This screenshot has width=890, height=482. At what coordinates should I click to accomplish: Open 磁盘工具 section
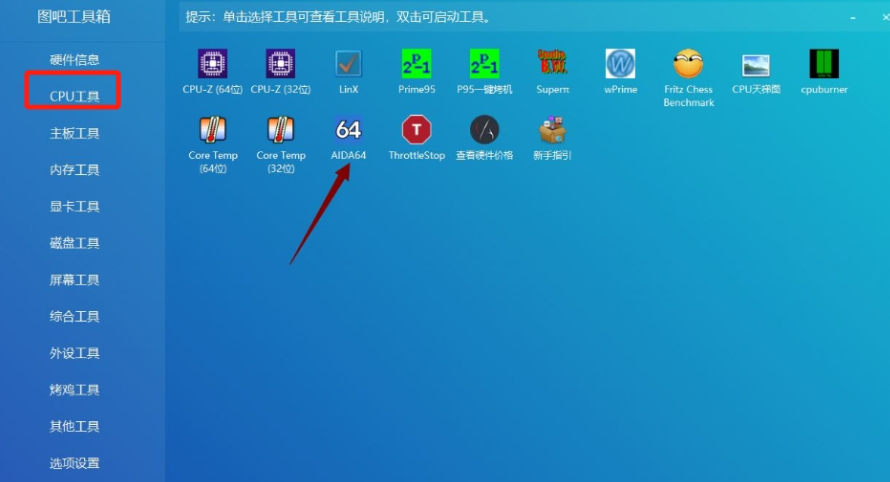[74, 243]
